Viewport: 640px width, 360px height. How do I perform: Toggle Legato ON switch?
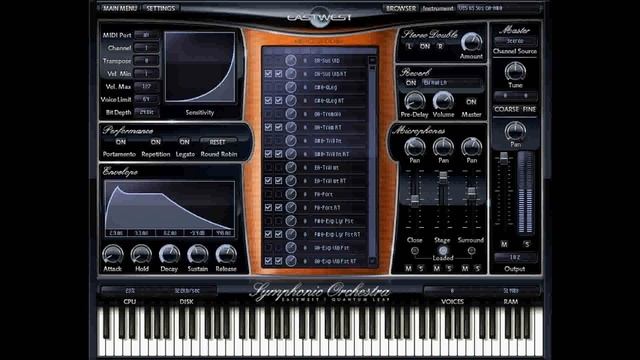click(x=184, y=142)
